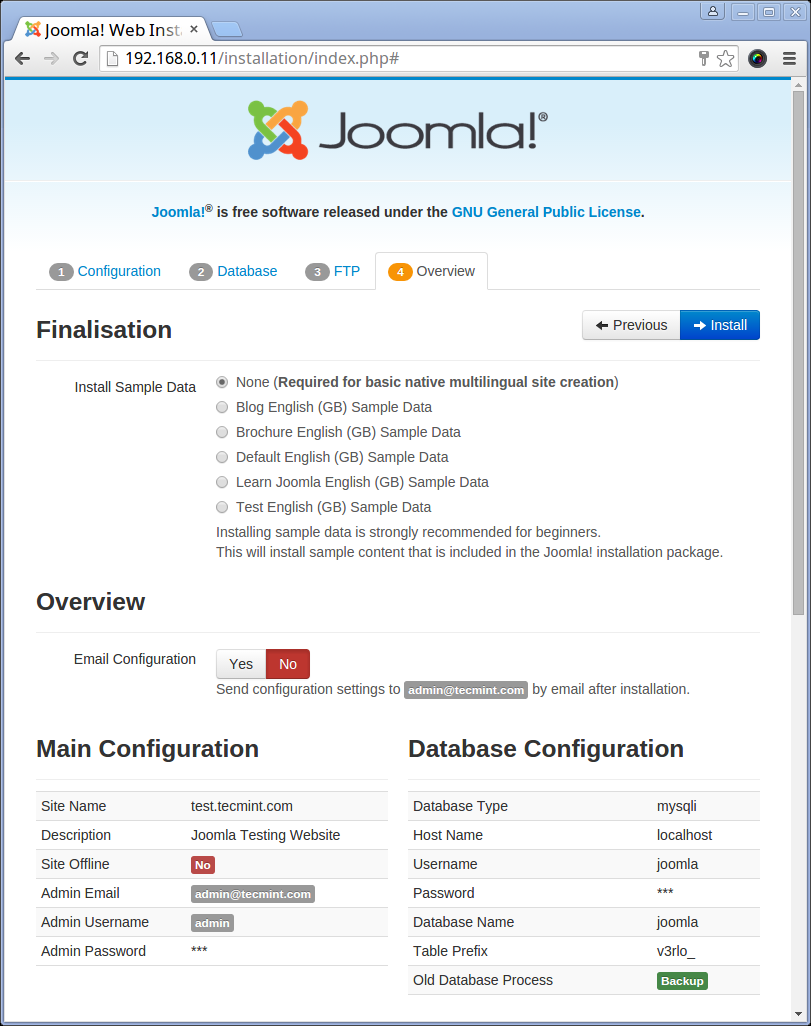The image size is (811, 1026).
Task: Click the Install Sample Data label
Action: pos(135,387)
